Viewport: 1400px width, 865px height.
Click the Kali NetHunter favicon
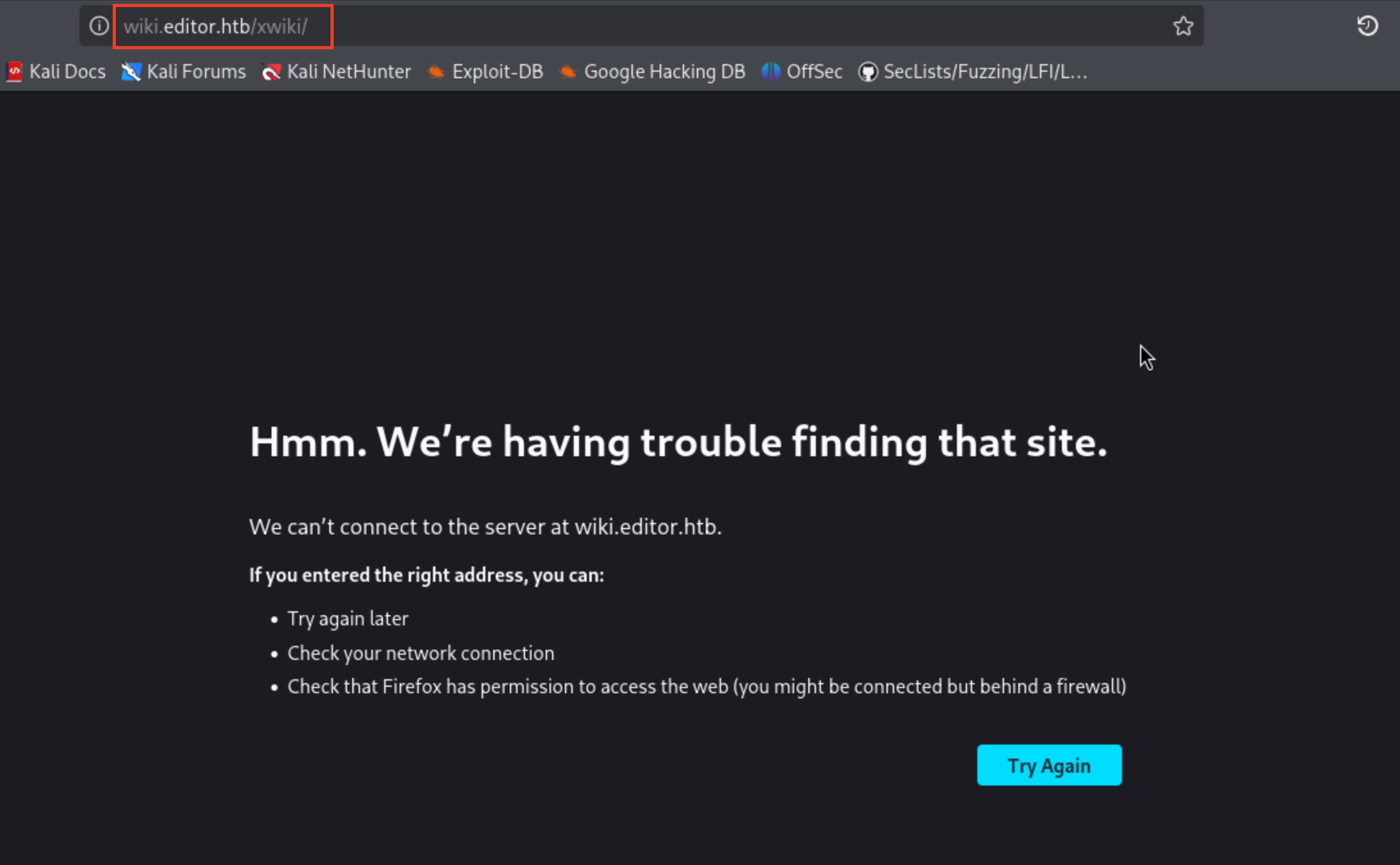point(271,72)
